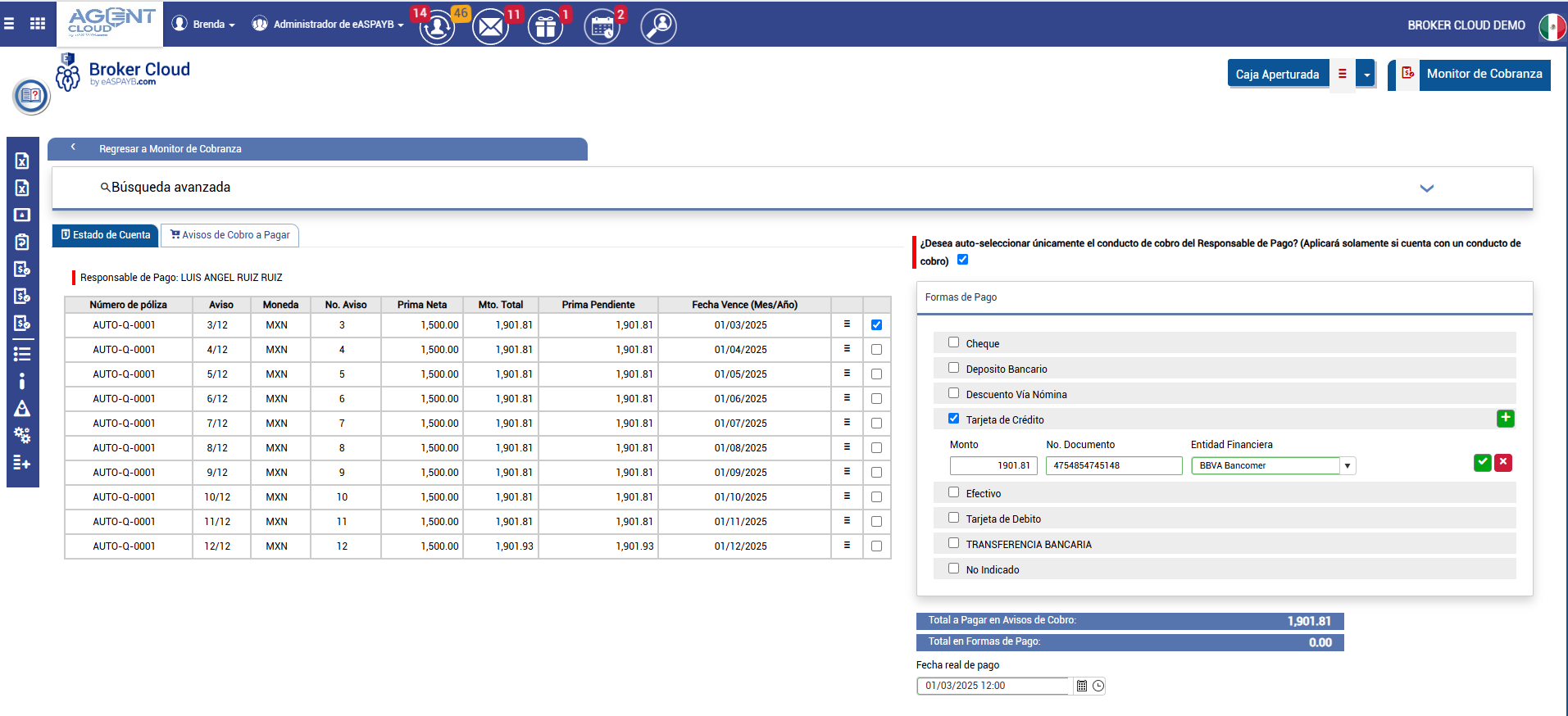Open the Brenda user dropdown
The width and height of the screenshot is (1568, 716).
(203, 24)
